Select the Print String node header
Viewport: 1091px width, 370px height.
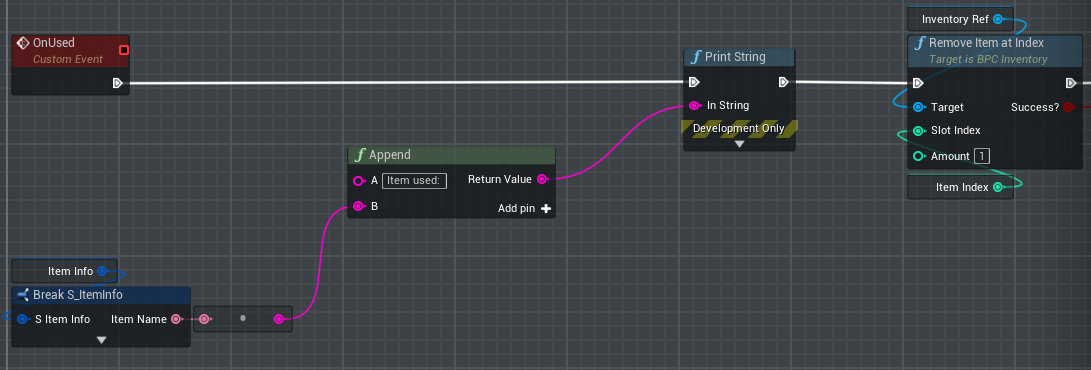(740, 57)
